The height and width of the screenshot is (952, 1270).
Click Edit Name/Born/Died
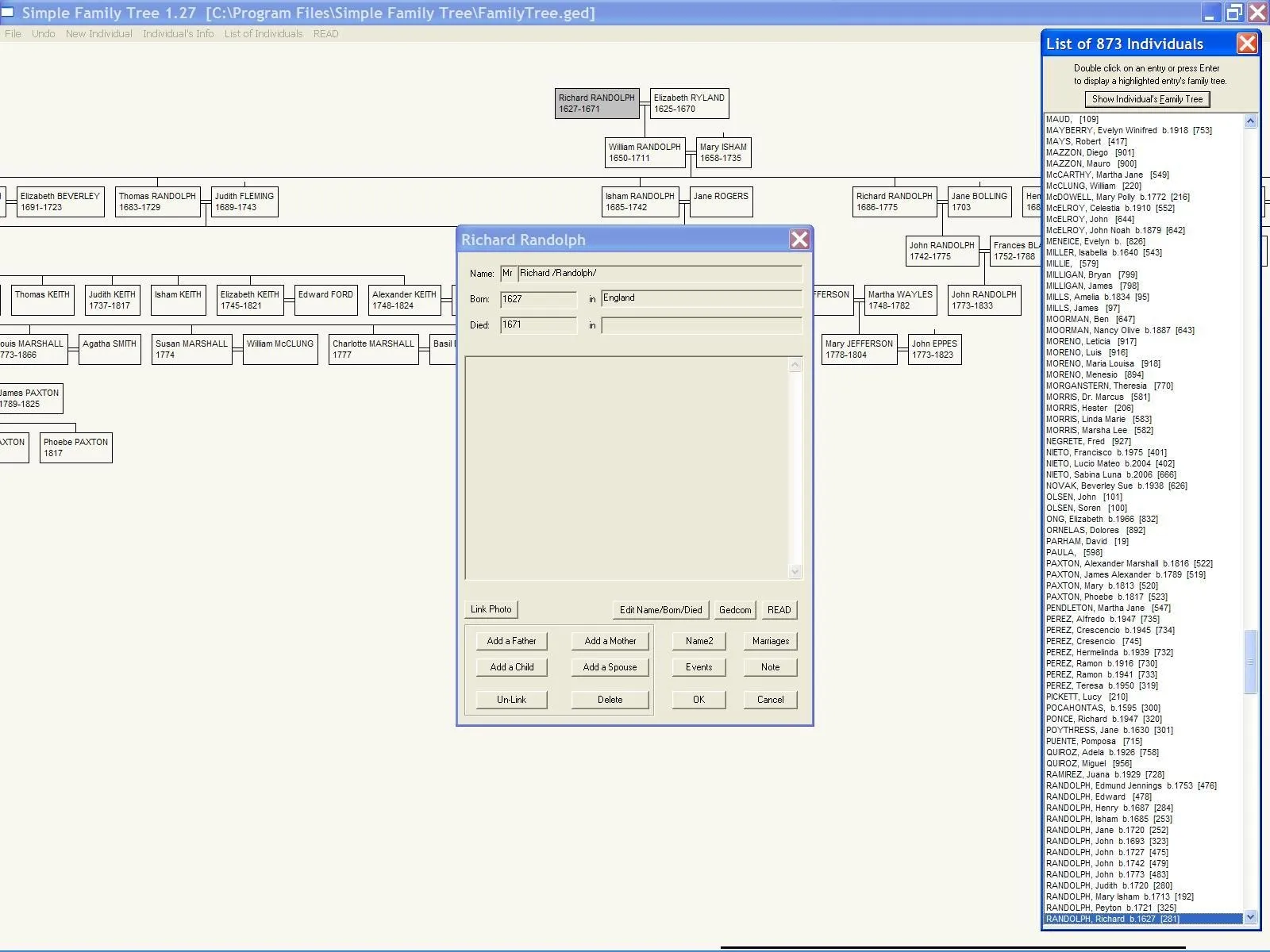click(660, 608)
